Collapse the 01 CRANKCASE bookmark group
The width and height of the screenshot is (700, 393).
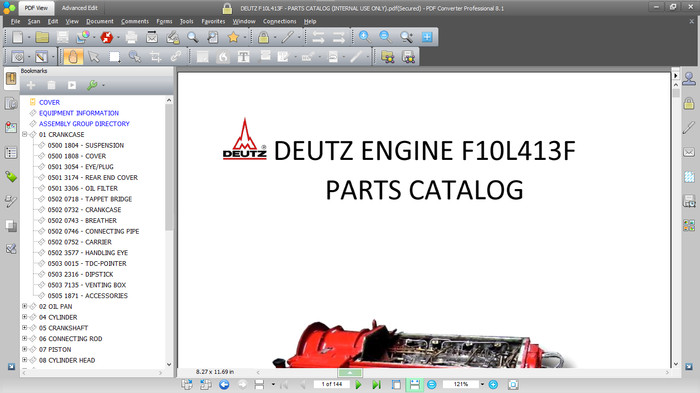click(25, 134)
